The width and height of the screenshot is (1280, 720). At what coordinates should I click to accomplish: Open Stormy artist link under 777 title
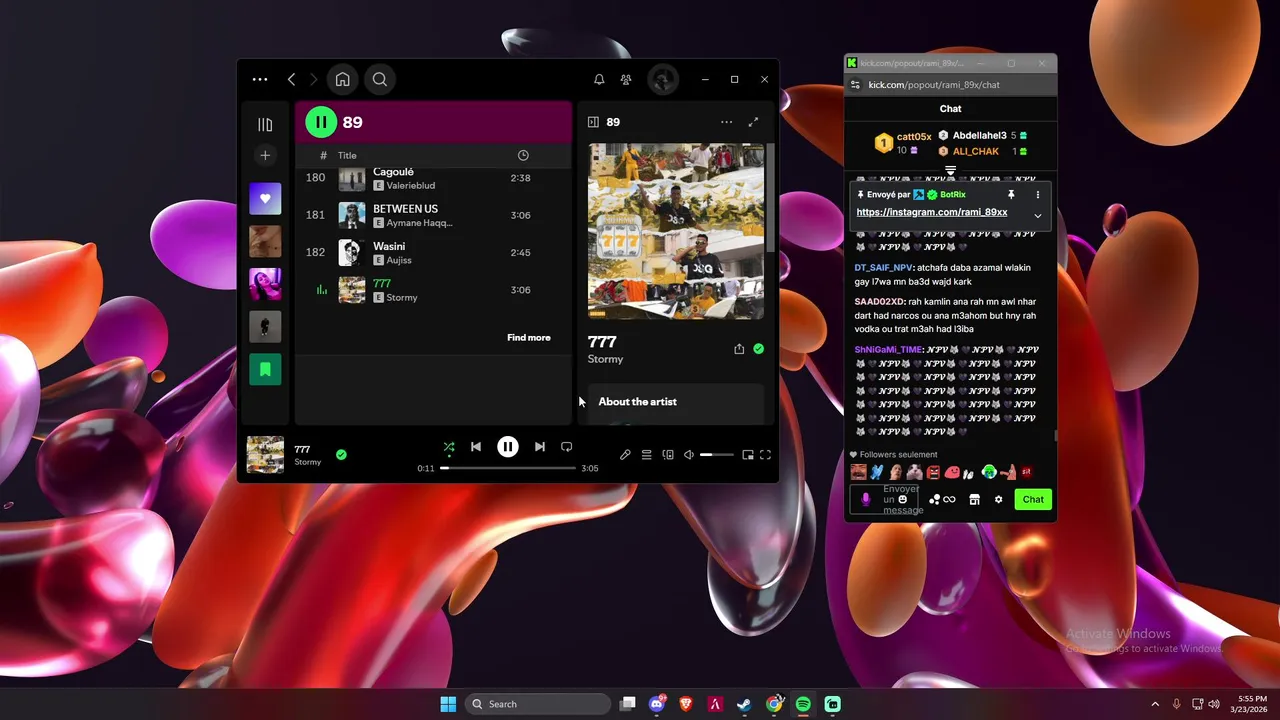[605, 359]
